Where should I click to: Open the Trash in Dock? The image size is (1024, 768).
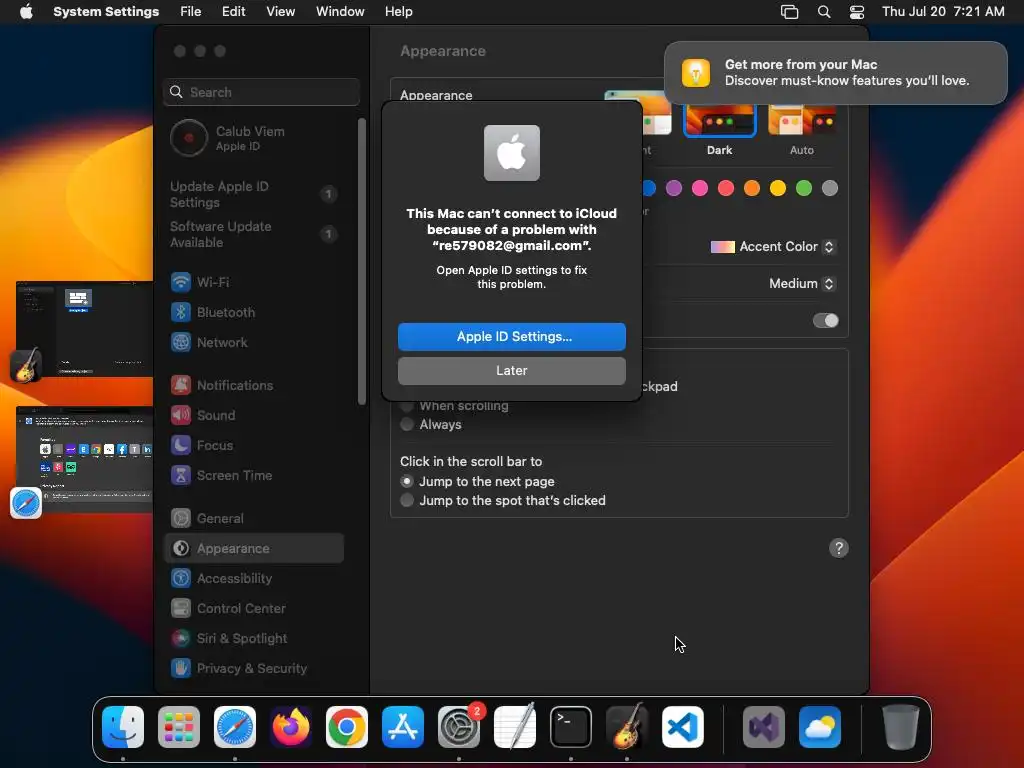click(x=901, y=727)
